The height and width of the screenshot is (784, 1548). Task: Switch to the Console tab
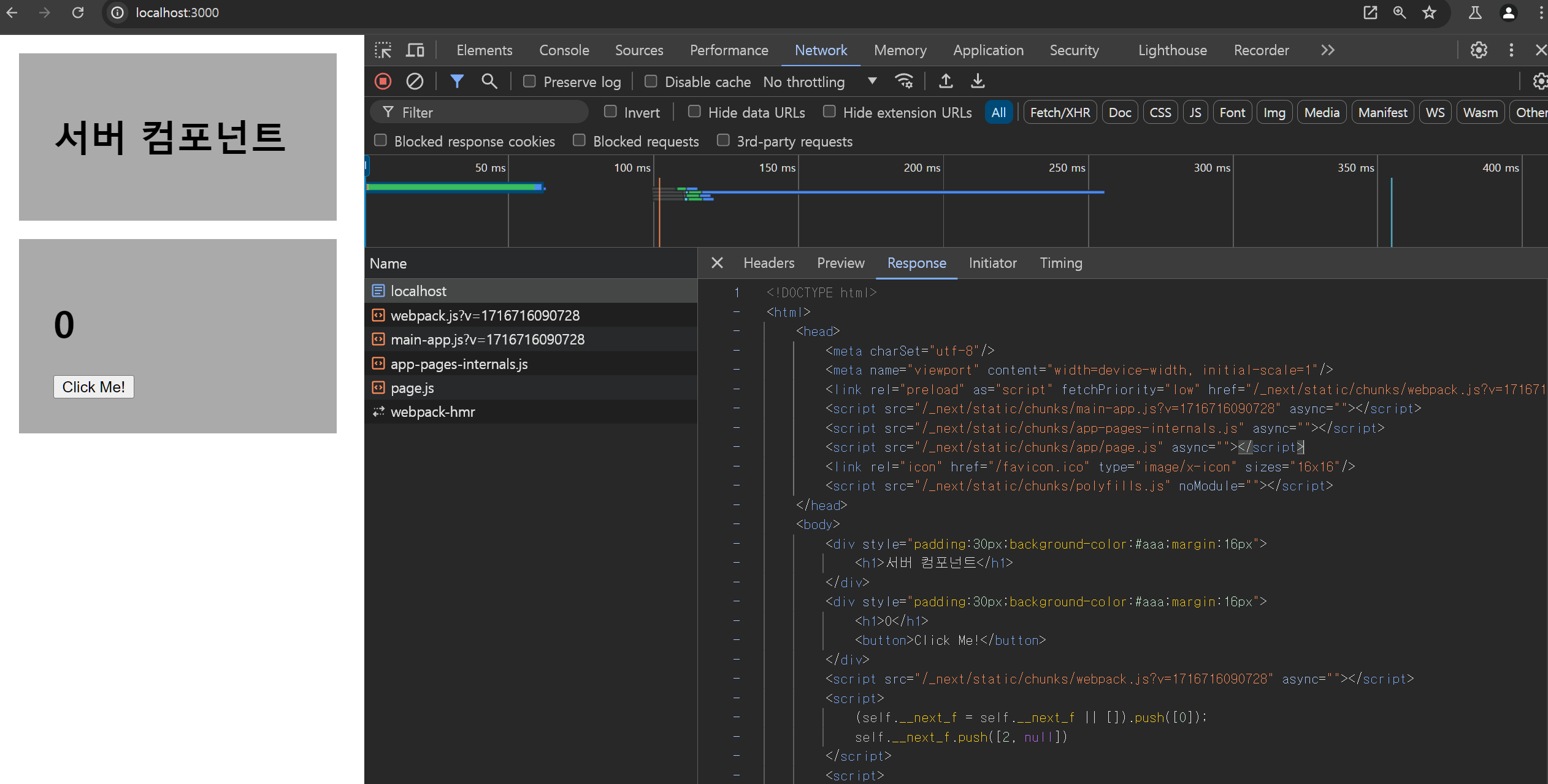tap(564, 50)
